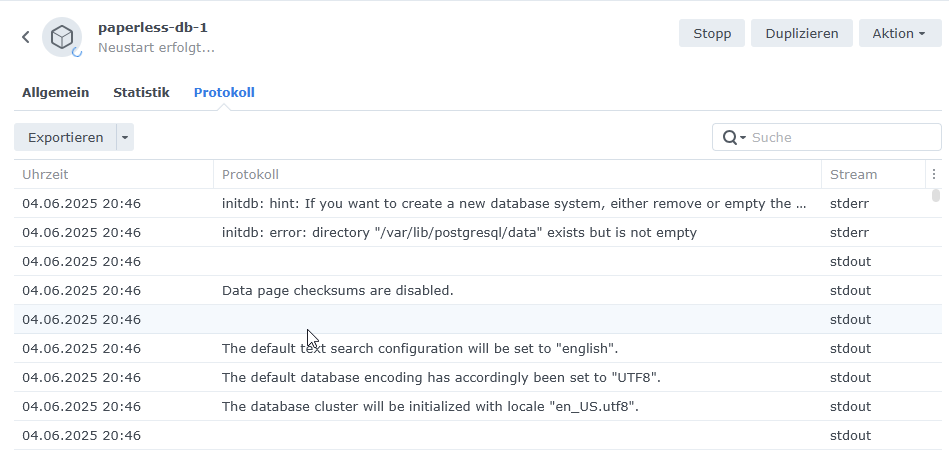Click the Stopp button
949x452 pixels.
pos(712,33)
